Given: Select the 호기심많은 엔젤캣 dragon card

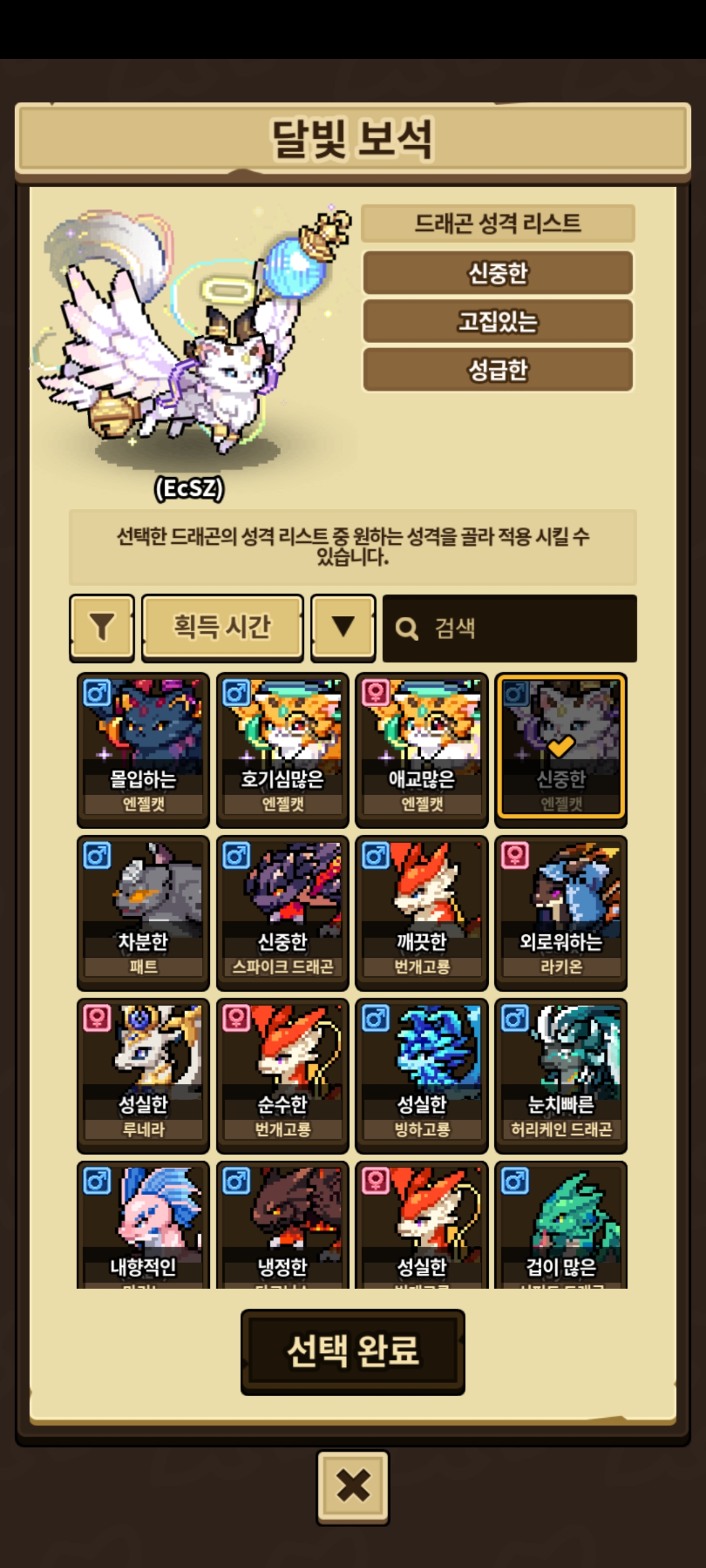Looking at the screenshot, I should (282, 750).
